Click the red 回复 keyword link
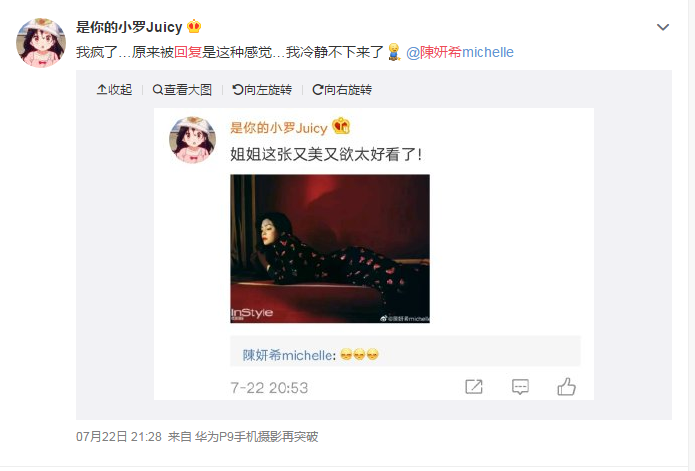The height and width of the screenshot is (471, 695). (188, 52)
